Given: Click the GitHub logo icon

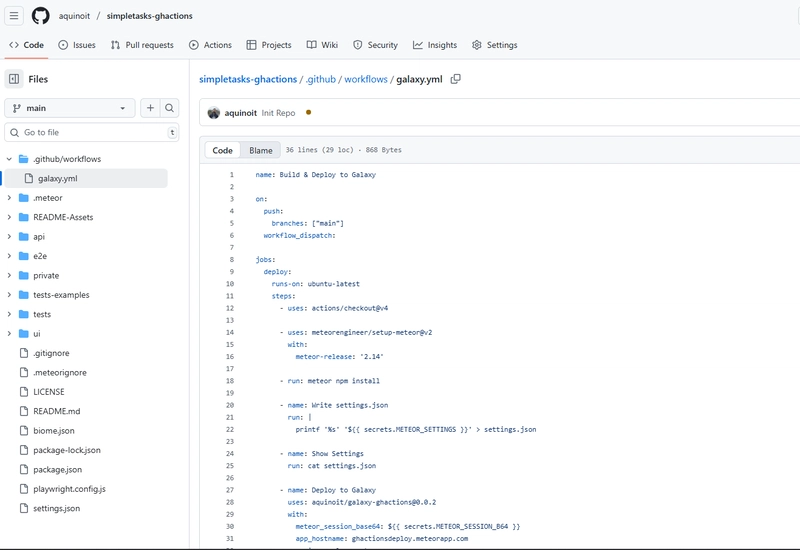Looking at the screenshot, I should tap(41, 16).
